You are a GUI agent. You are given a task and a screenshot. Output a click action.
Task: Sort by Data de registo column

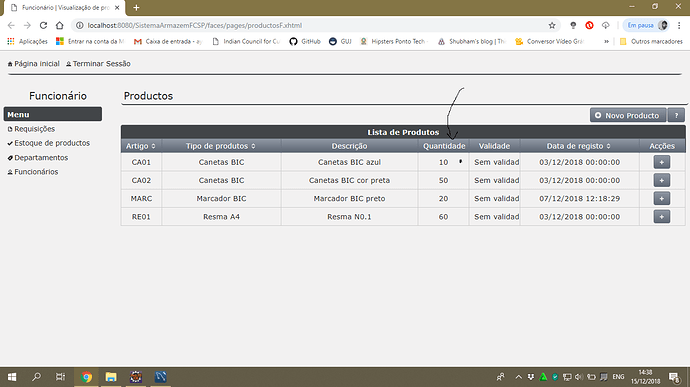579,146
